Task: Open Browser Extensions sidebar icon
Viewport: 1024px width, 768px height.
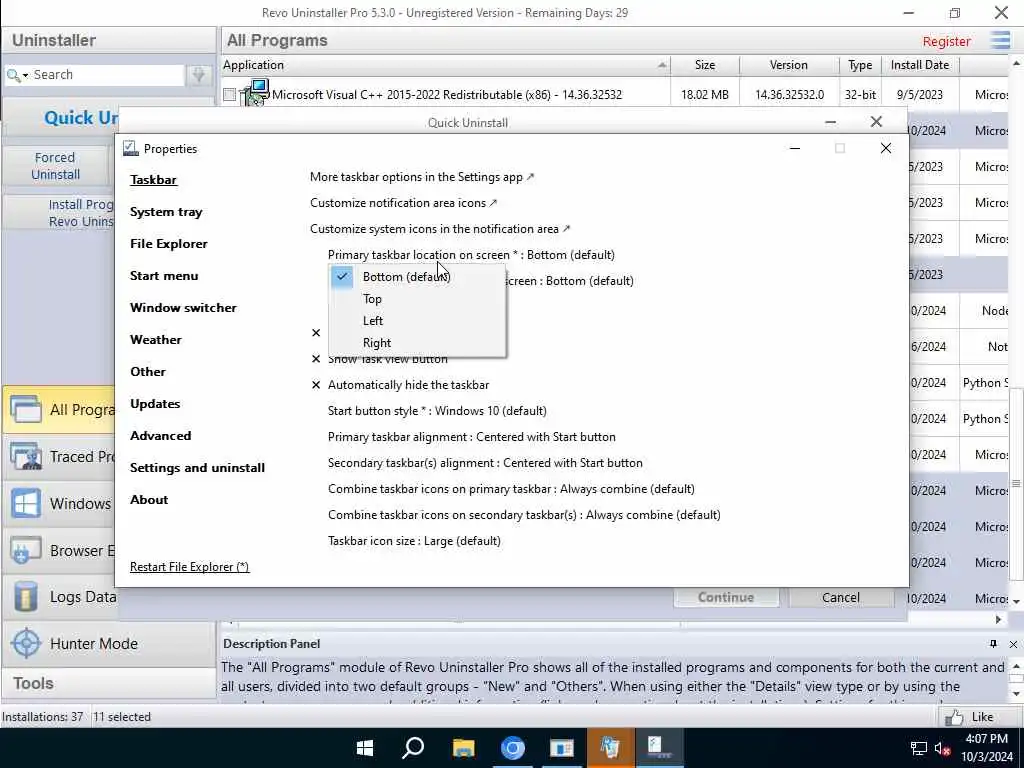Action: pyautogui.click(x=25, y=551)
